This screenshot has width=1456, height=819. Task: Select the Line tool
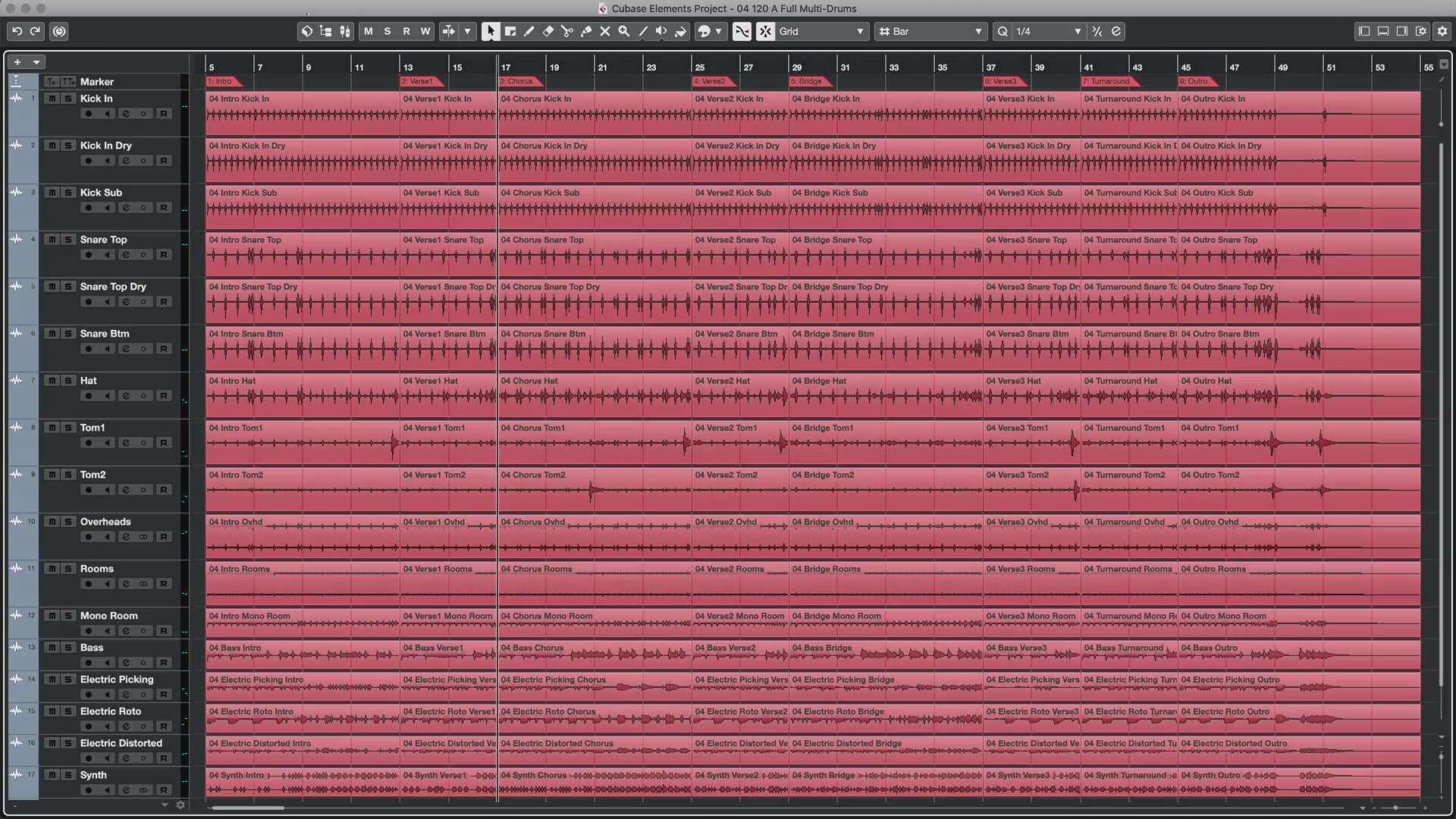[643, 31]
